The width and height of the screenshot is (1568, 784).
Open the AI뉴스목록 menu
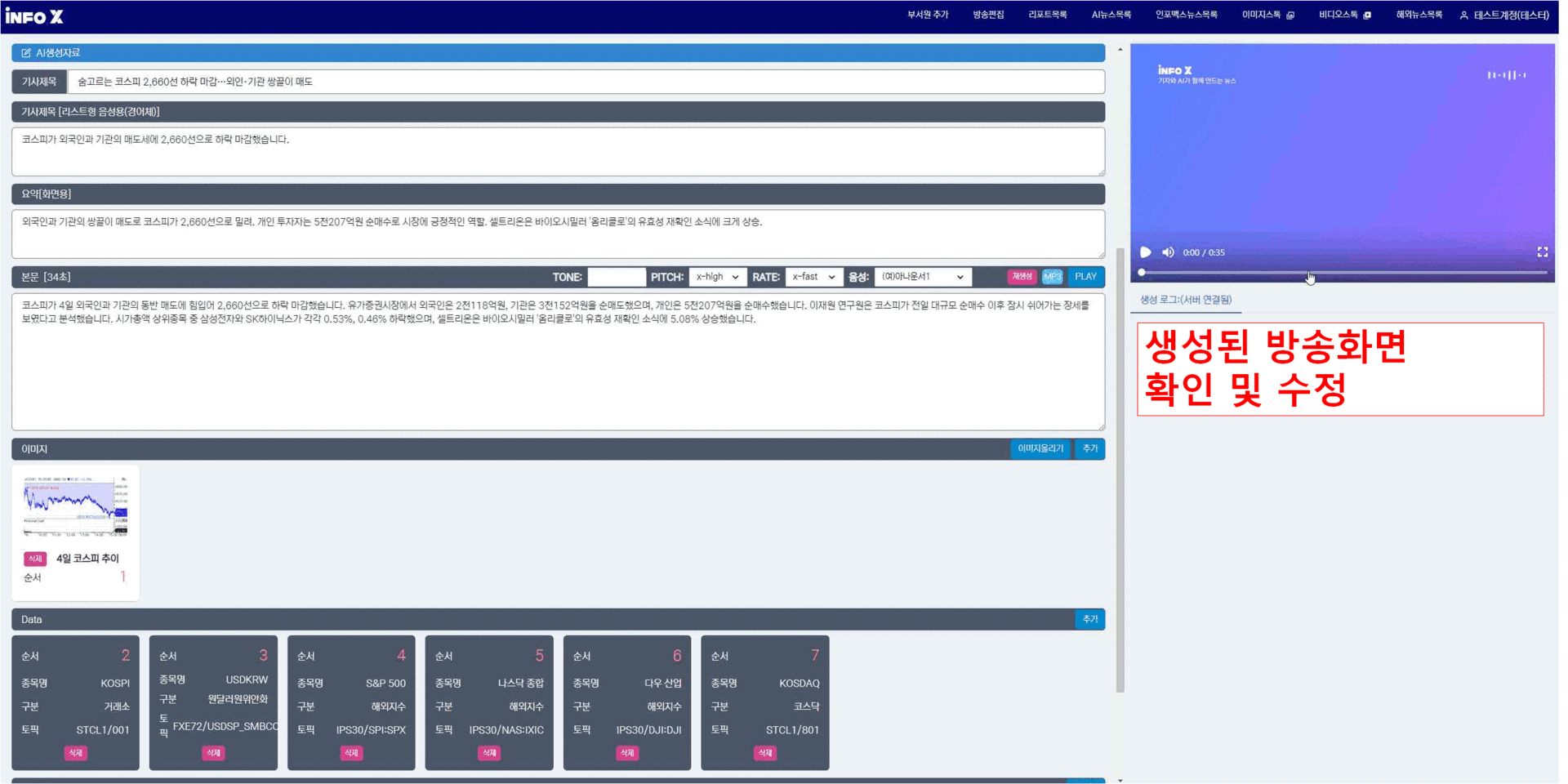pyautogui.click(x=1111, y=15)
